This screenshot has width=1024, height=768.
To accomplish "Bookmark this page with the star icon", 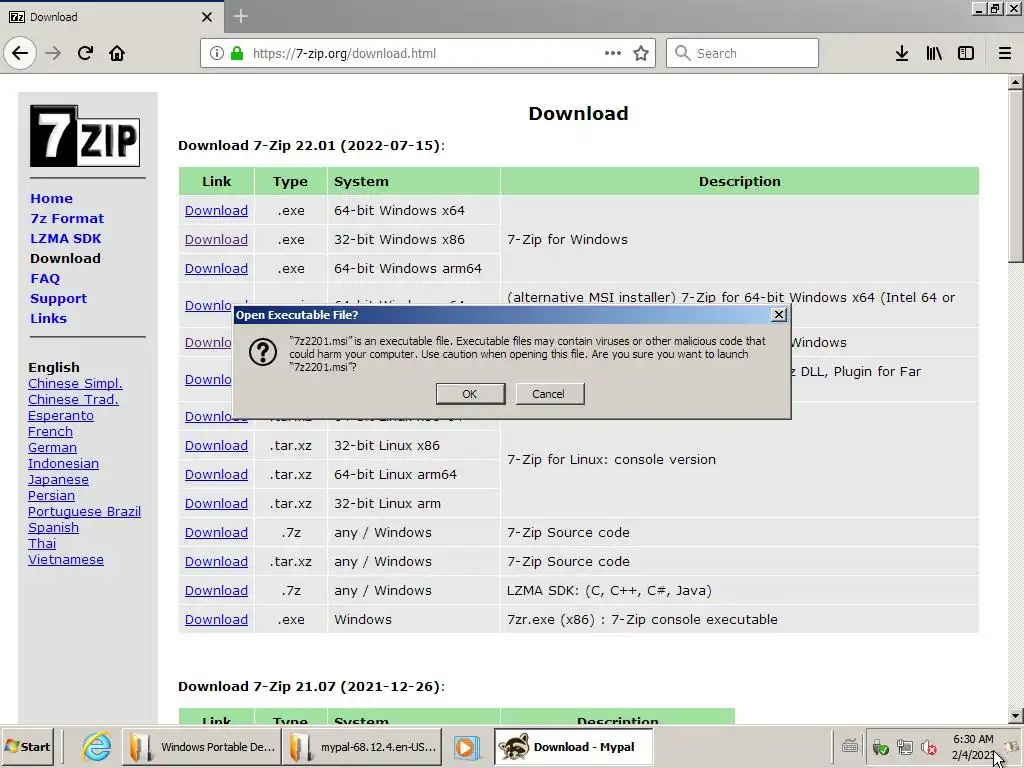I will (x=641, y=53).
